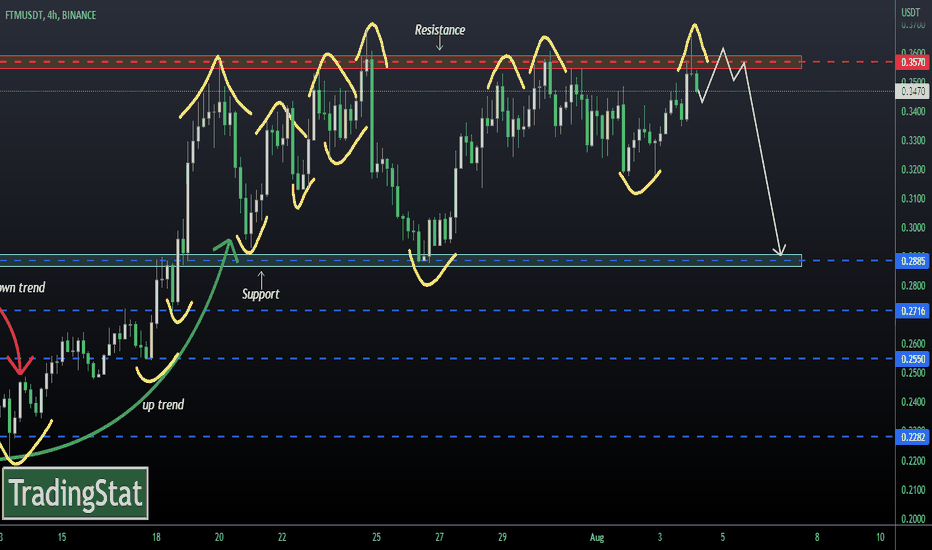Click the 0.3100 price axis tick
Image resolution: width=932 pixels, height=550 pixels.
(913, 199)
